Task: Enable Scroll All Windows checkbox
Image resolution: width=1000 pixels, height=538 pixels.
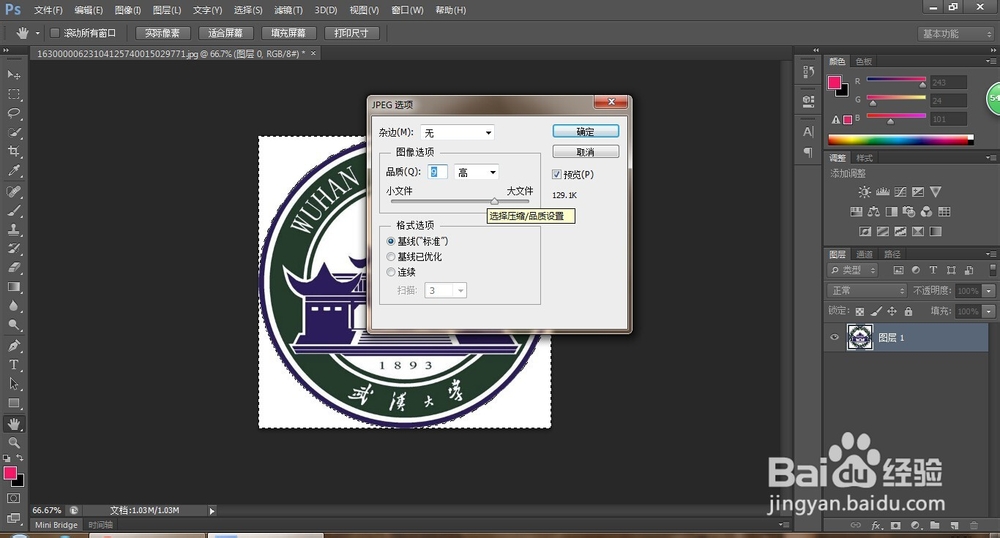Action: point(55,33)
